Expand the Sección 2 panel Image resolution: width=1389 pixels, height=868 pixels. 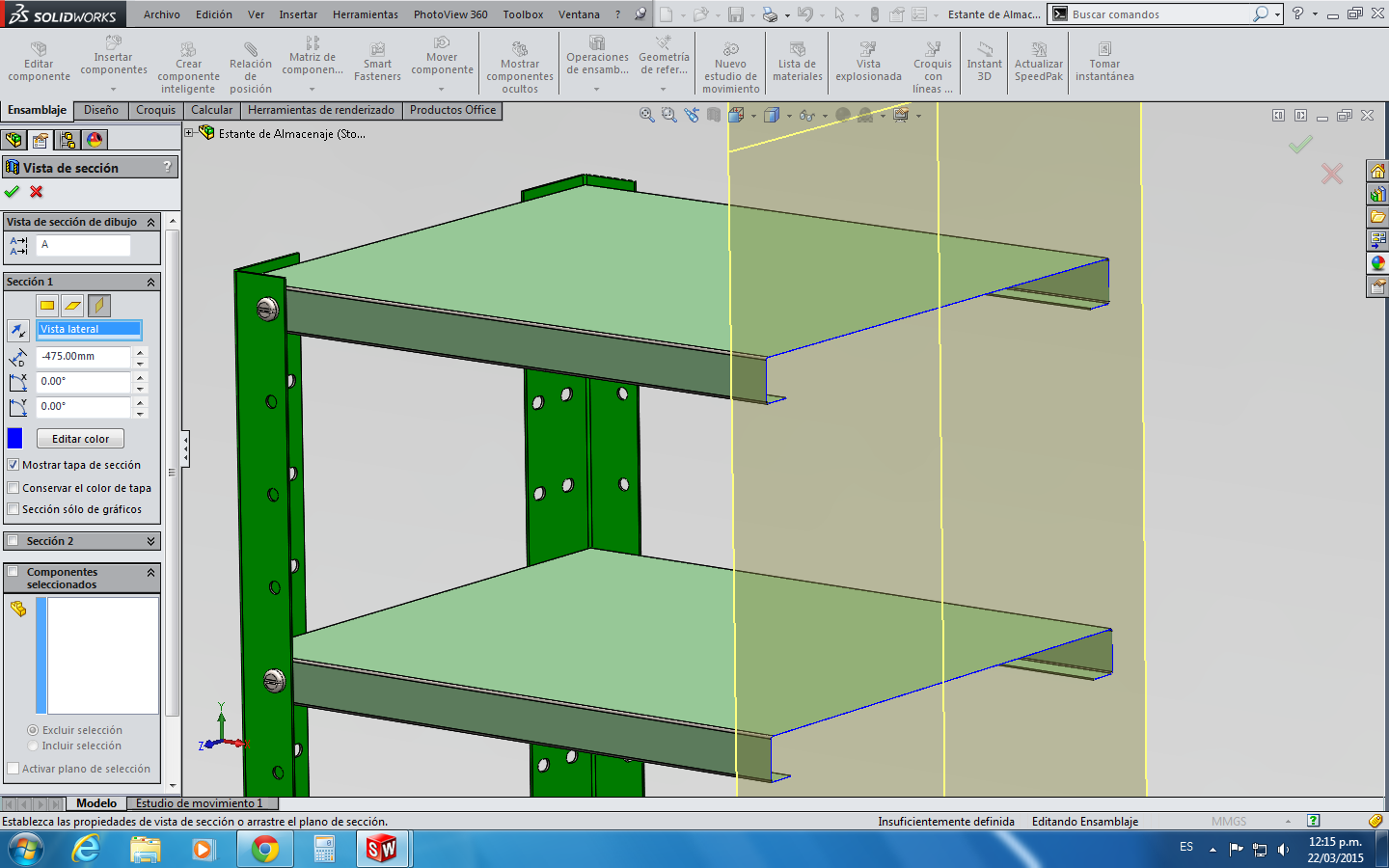[x=150, y=541]
